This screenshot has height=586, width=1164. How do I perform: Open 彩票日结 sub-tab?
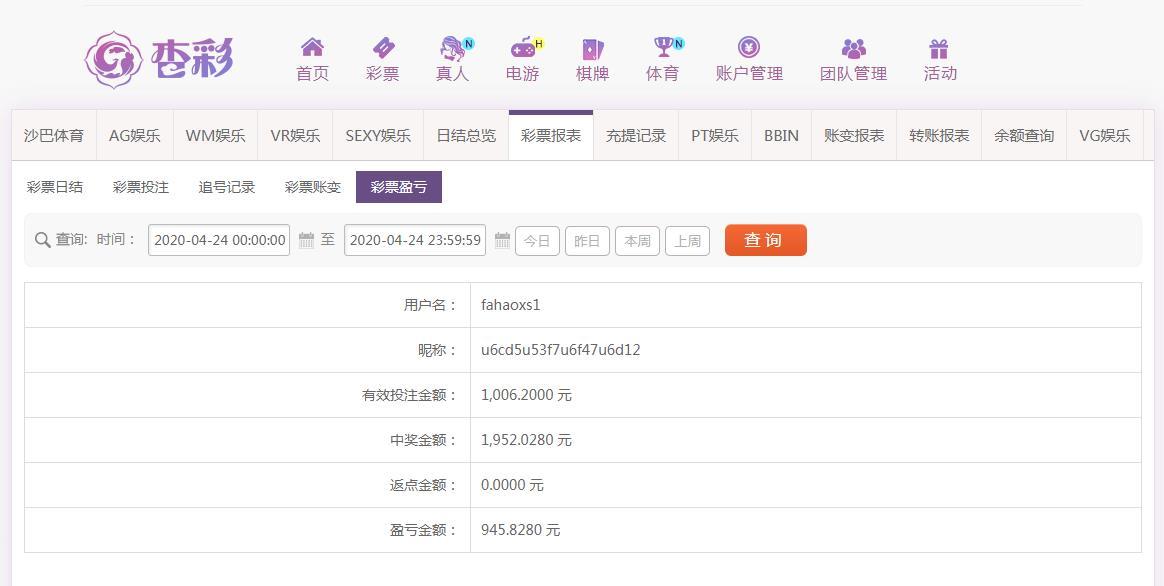[x=55, y=187]
